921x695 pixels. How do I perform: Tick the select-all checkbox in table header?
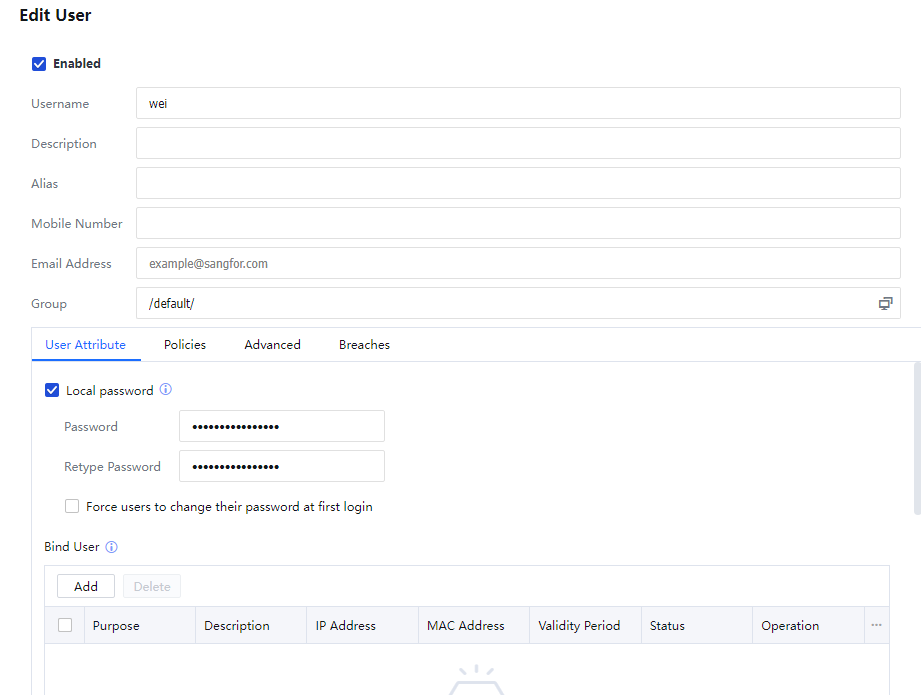[65, 625]
